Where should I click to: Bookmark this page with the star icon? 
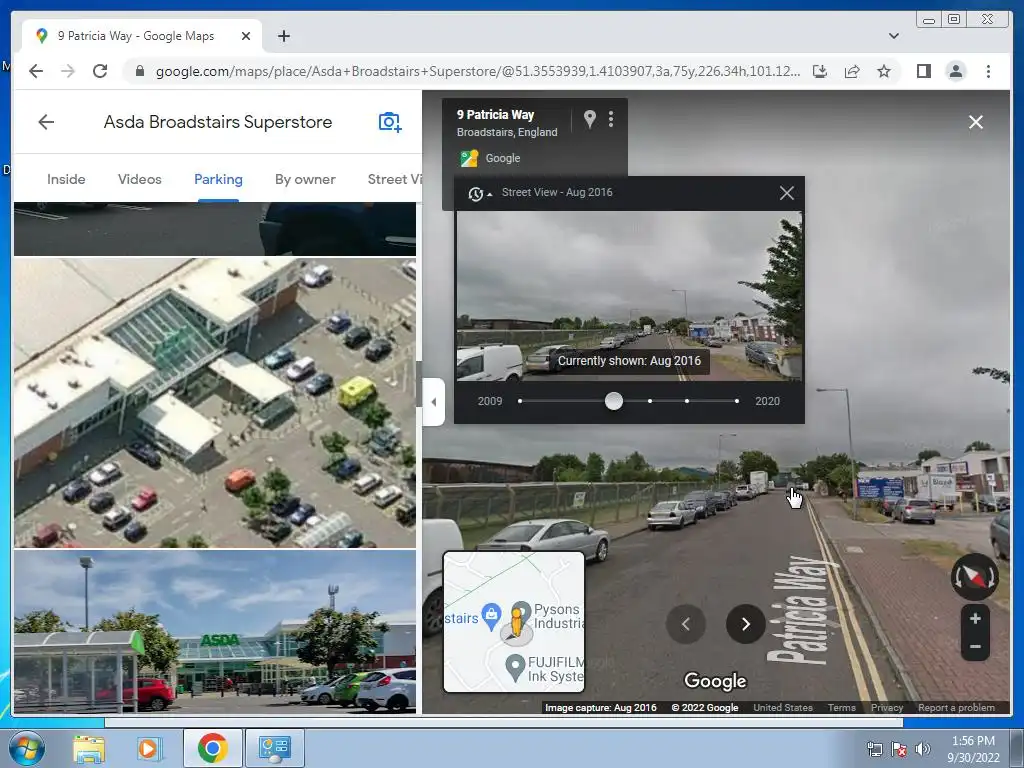(884, 71)
